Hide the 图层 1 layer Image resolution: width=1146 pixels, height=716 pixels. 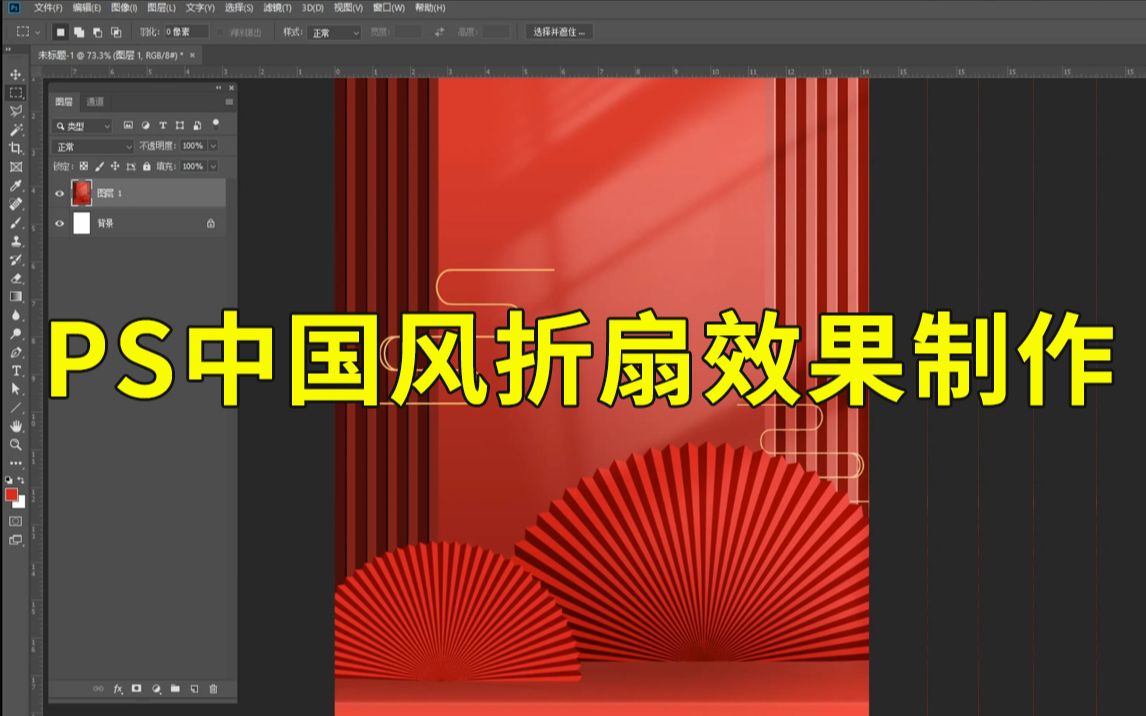pos(58,194)
